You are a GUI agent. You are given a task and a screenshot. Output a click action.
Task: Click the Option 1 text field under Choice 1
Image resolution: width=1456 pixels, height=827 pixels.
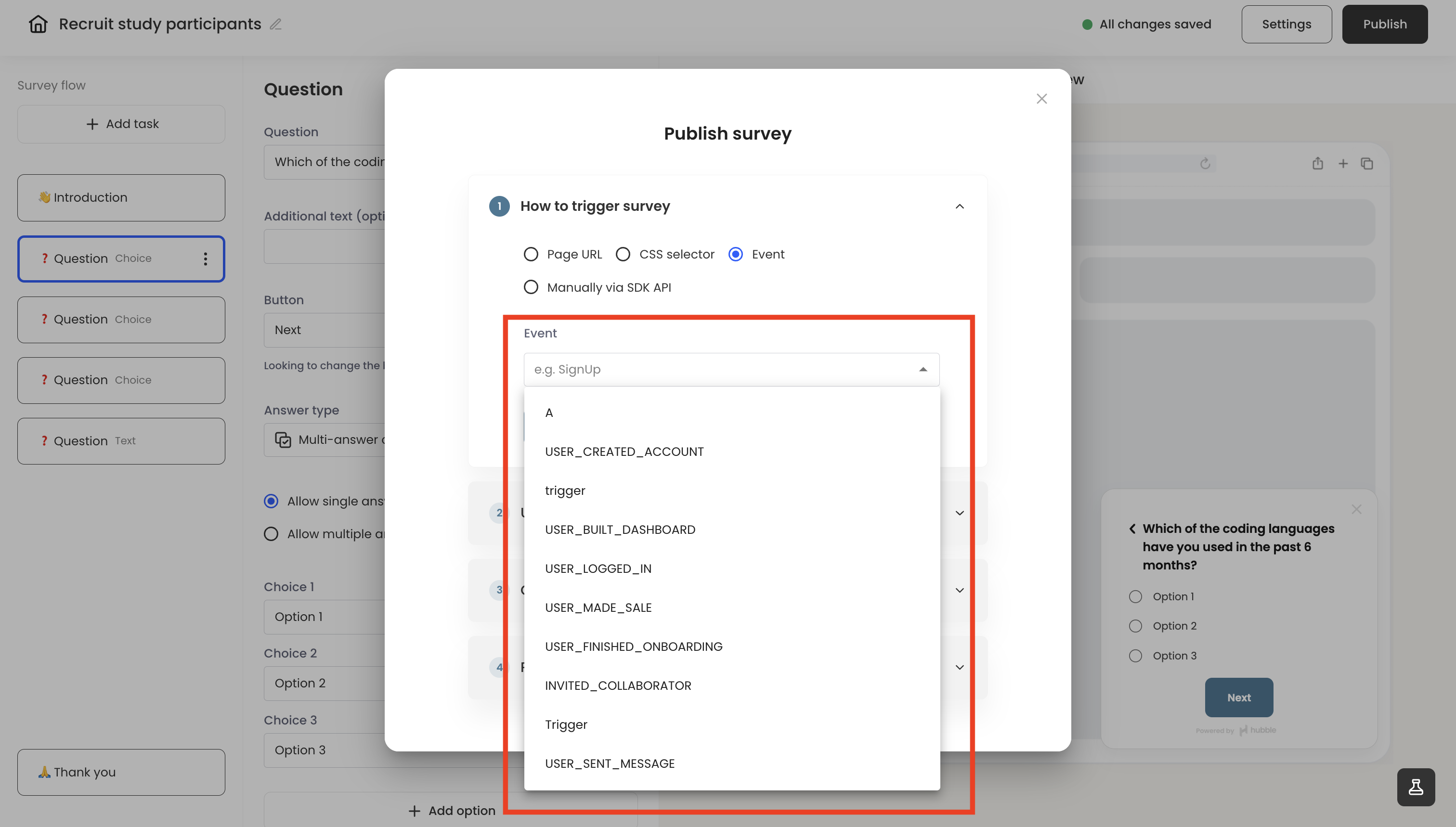318,616
